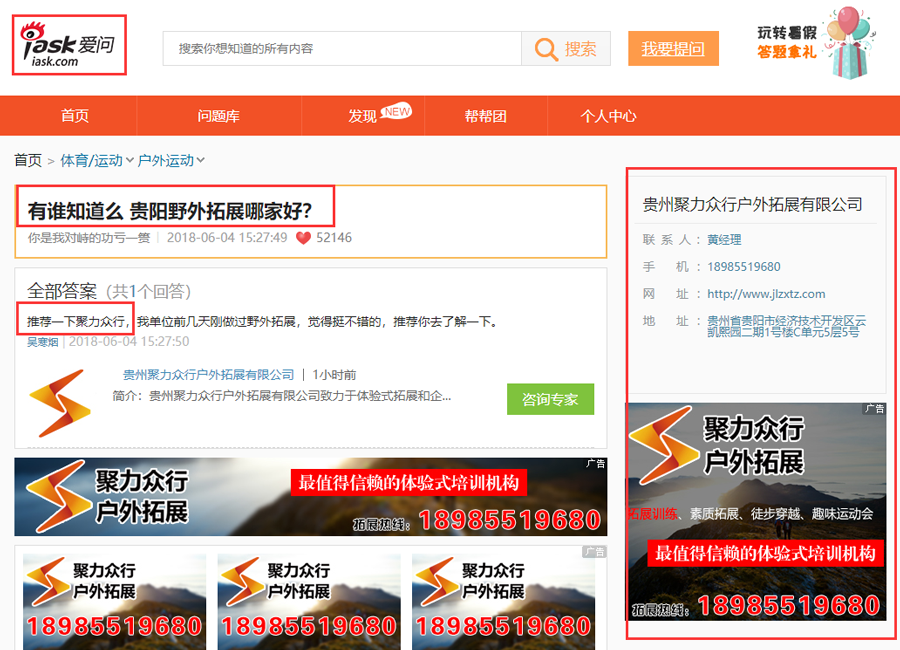Click the company 简介 description text

point(282,396)
